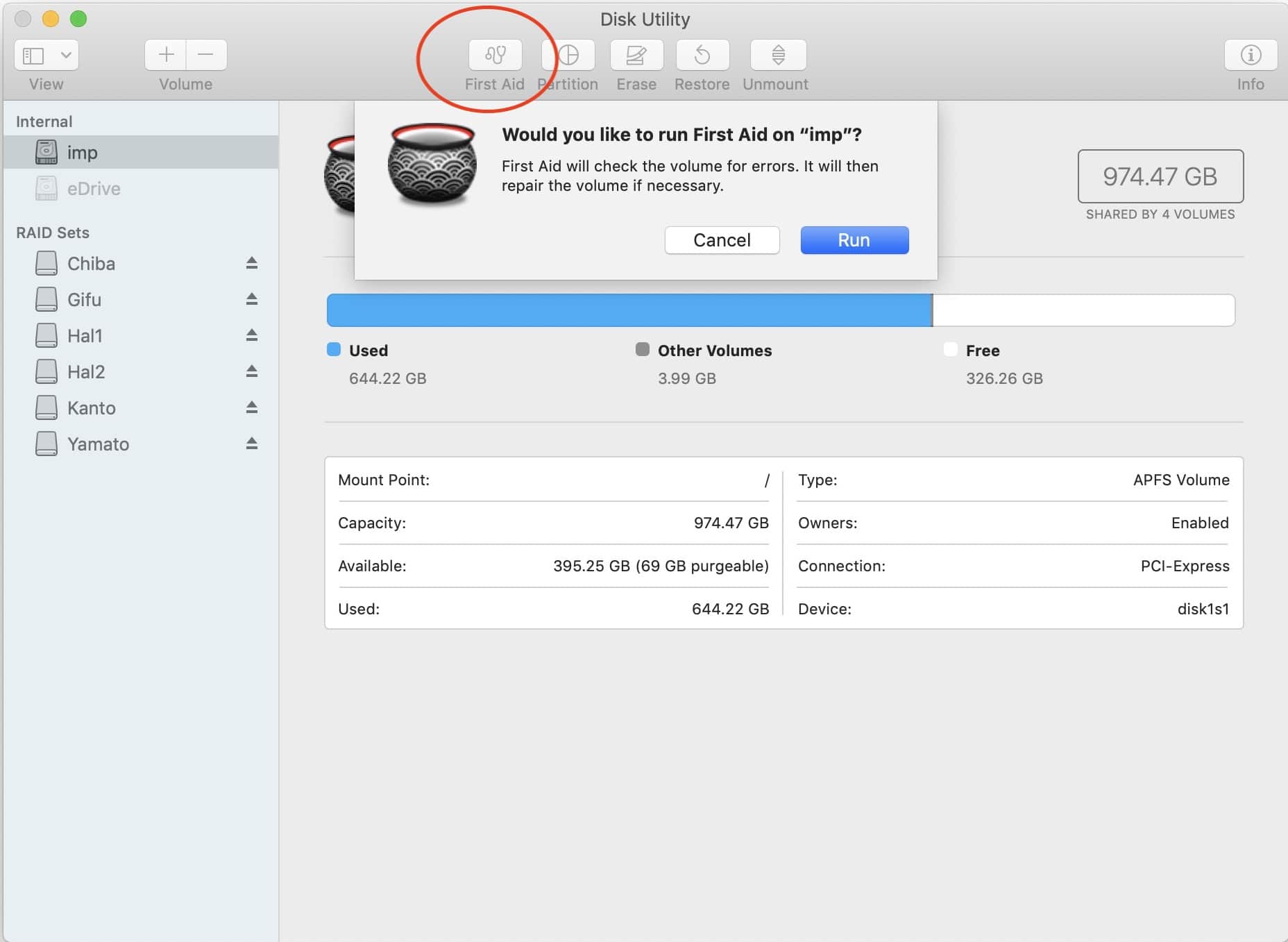Eject the Hal1 RAID set
Viewport: 1288px width, 942px height.
pyautogui.click(x=252, y=335)
